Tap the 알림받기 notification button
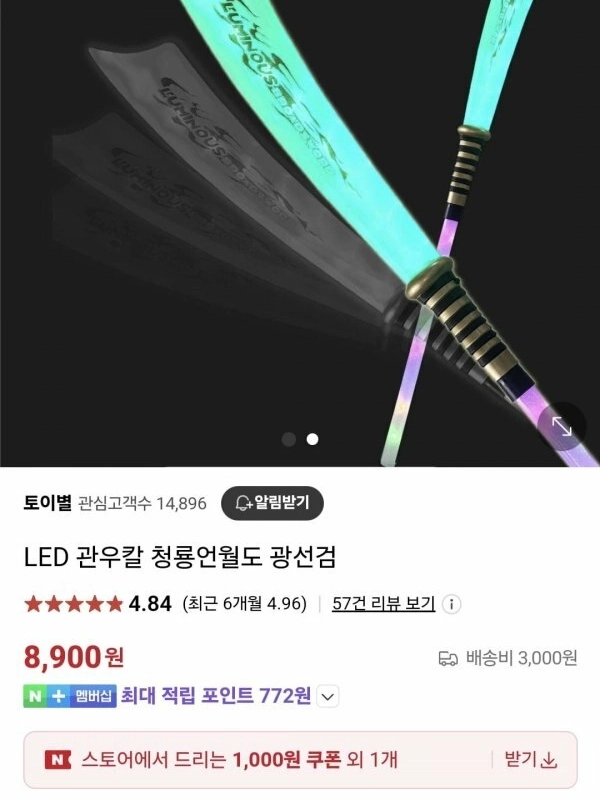Viewport: 600px width, 800px height. pos(272,503)
